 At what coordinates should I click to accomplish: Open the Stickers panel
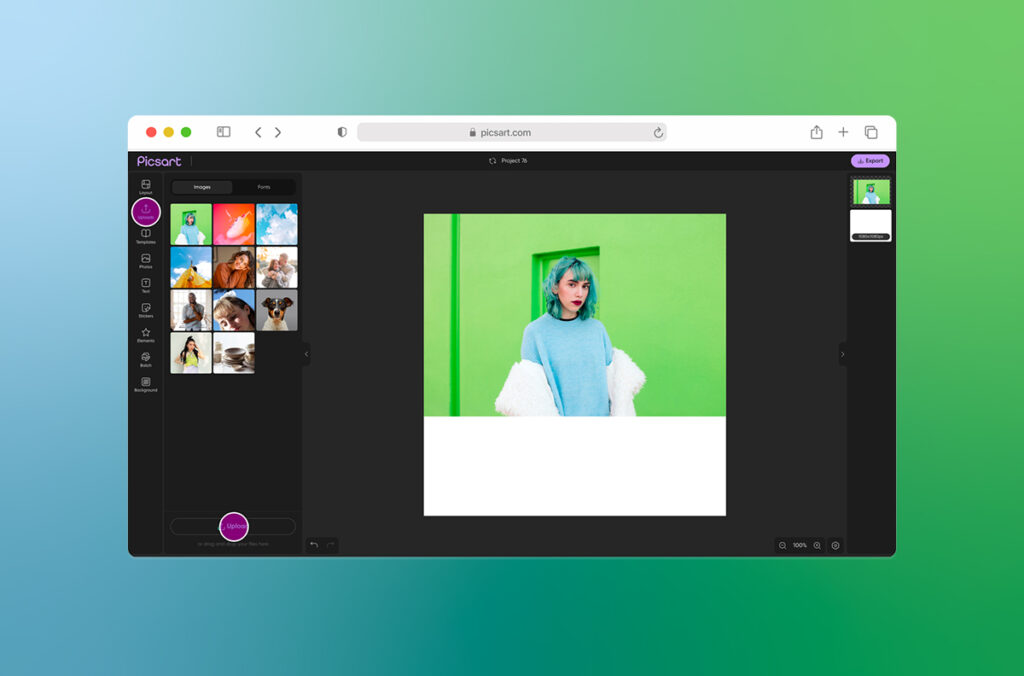coord(146,310)
